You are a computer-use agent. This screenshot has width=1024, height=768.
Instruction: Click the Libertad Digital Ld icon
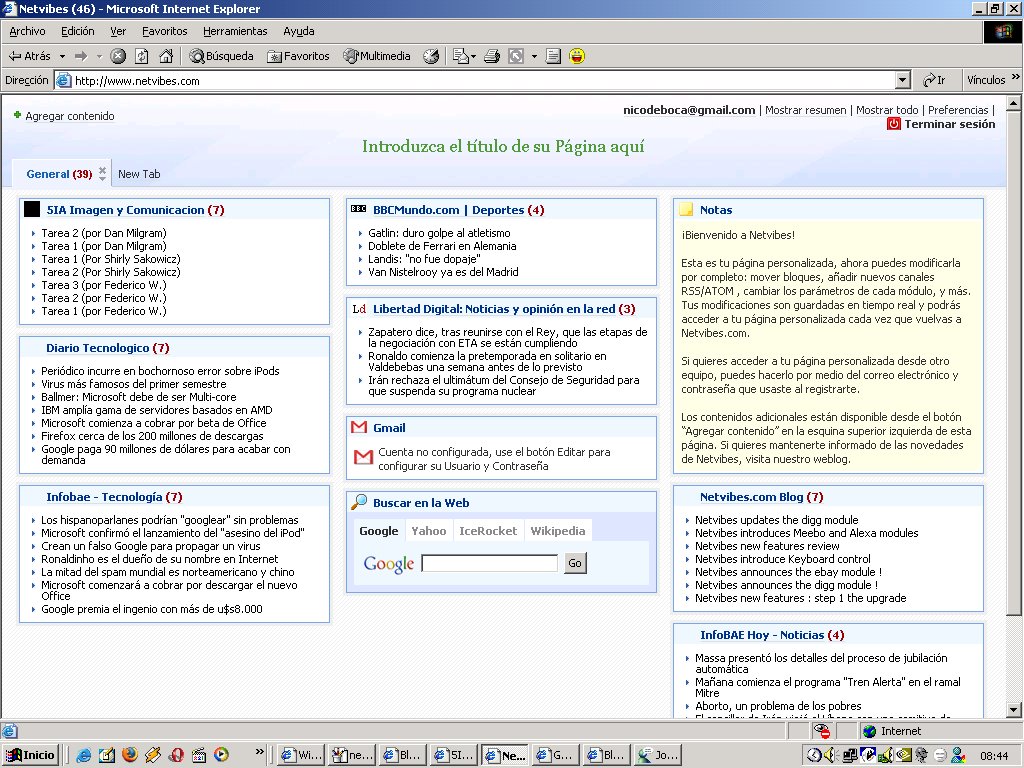[359, 309]
